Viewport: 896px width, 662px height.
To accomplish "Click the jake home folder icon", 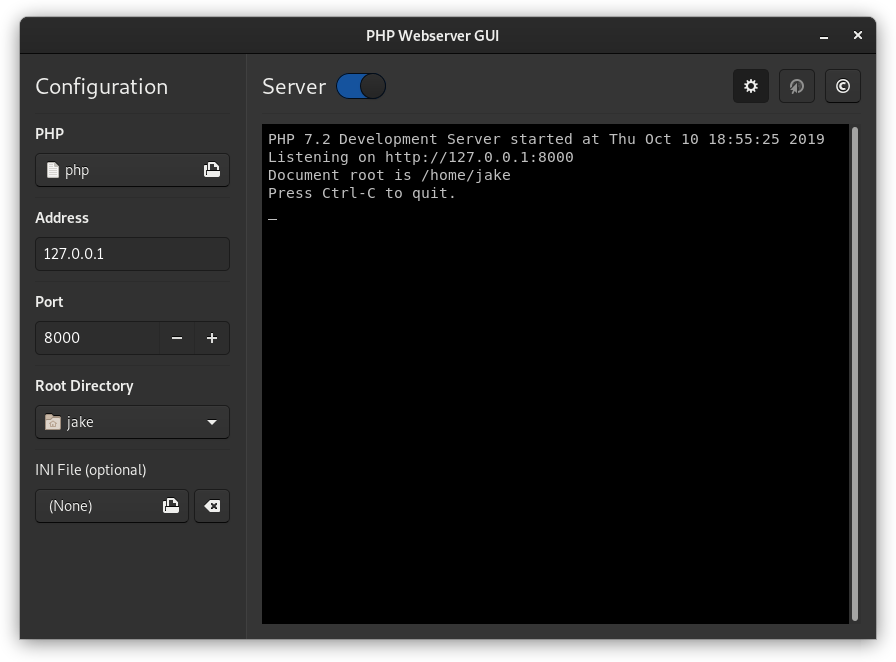I will (53, 422).
